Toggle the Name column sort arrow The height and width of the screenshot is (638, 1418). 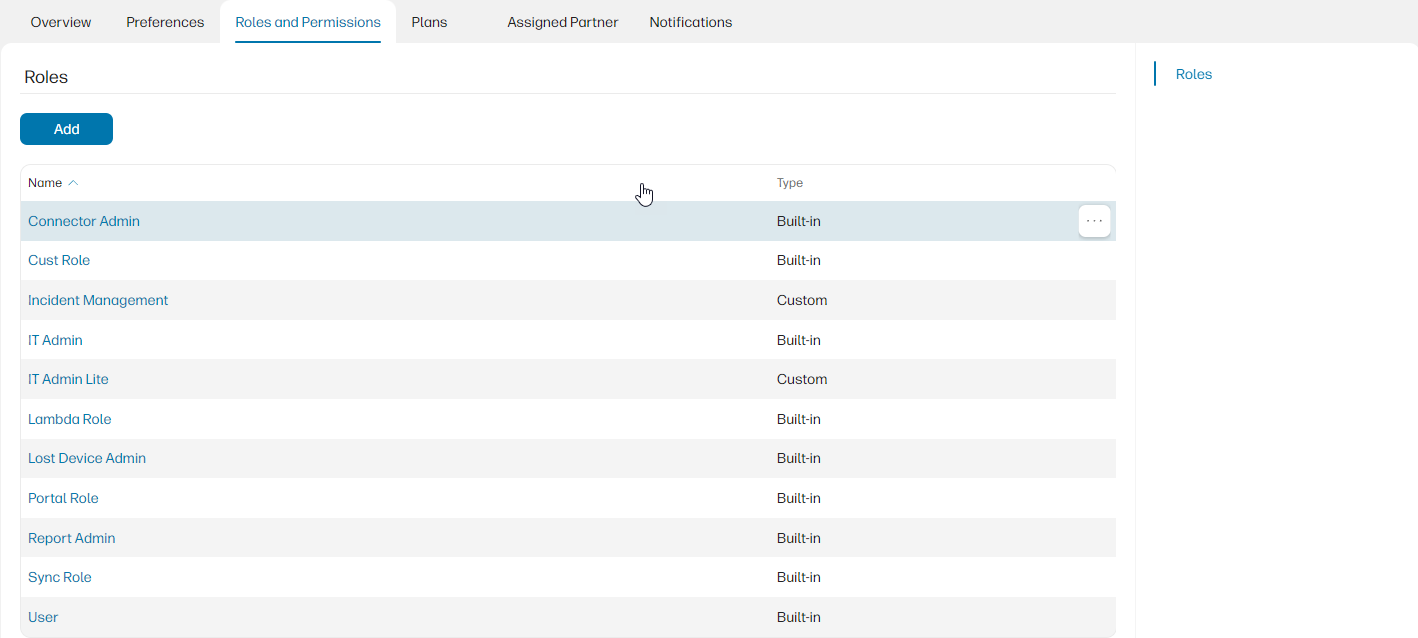(73, 183)
